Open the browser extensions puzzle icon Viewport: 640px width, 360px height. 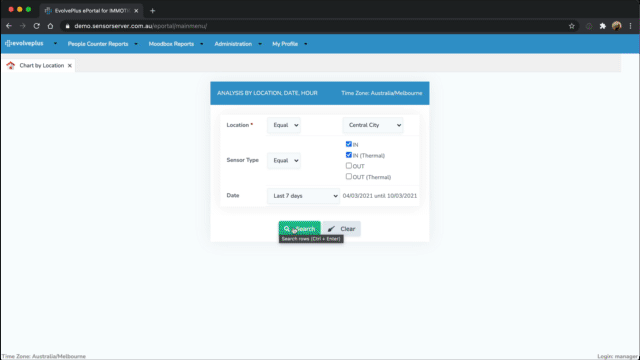point(602,26)
